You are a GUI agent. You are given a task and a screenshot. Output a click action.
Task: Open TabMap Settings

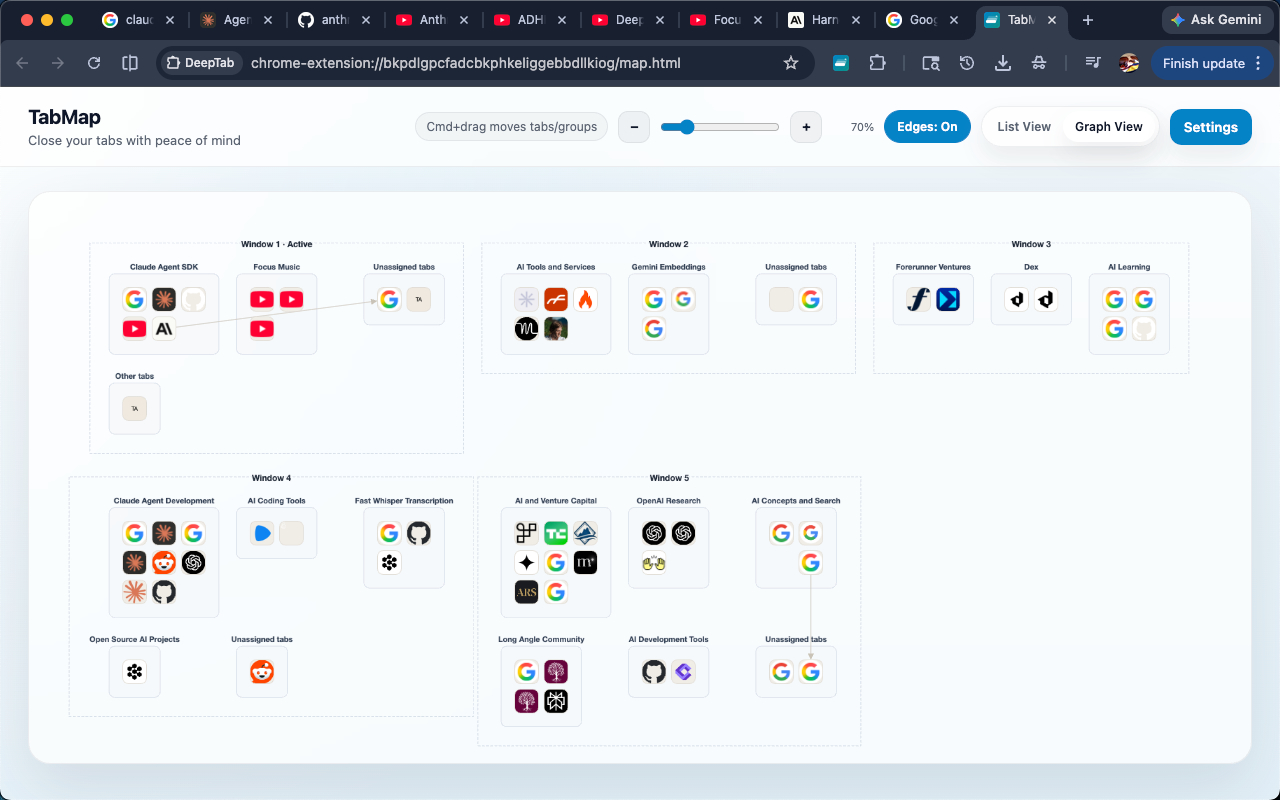[1211, 127]
